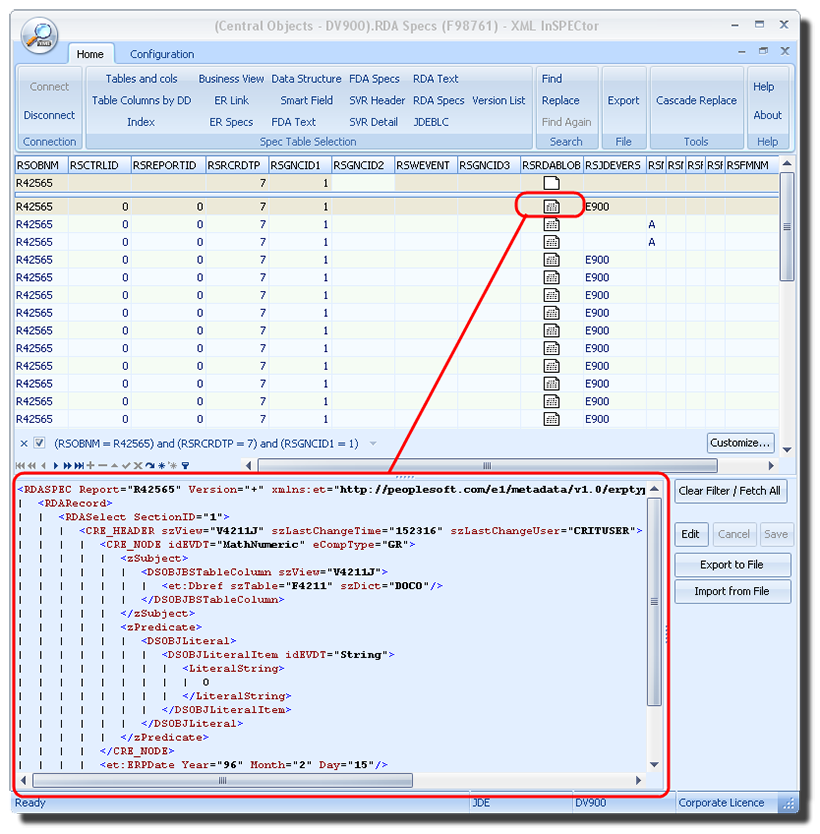Open Tables and cols selection

coord(141,79)
